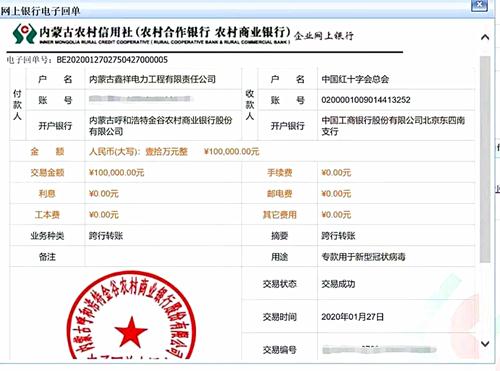This screenshot has height=371, width=500.
Task: Close the 网上银行电子回单 window
Action: 479,6
